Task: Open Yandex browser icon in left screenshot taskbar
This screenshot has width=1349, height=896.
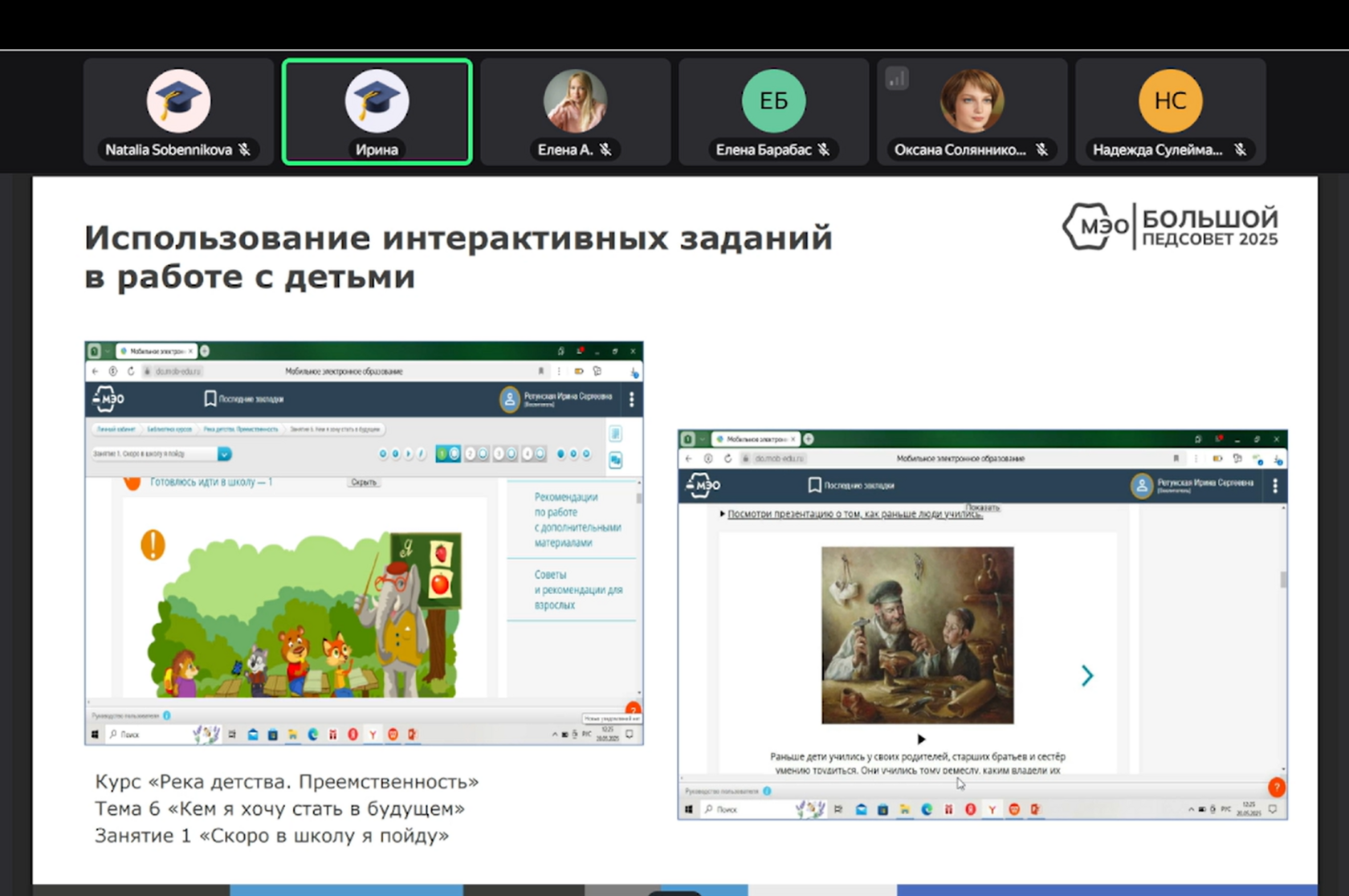Action: (x=373, y=734)
